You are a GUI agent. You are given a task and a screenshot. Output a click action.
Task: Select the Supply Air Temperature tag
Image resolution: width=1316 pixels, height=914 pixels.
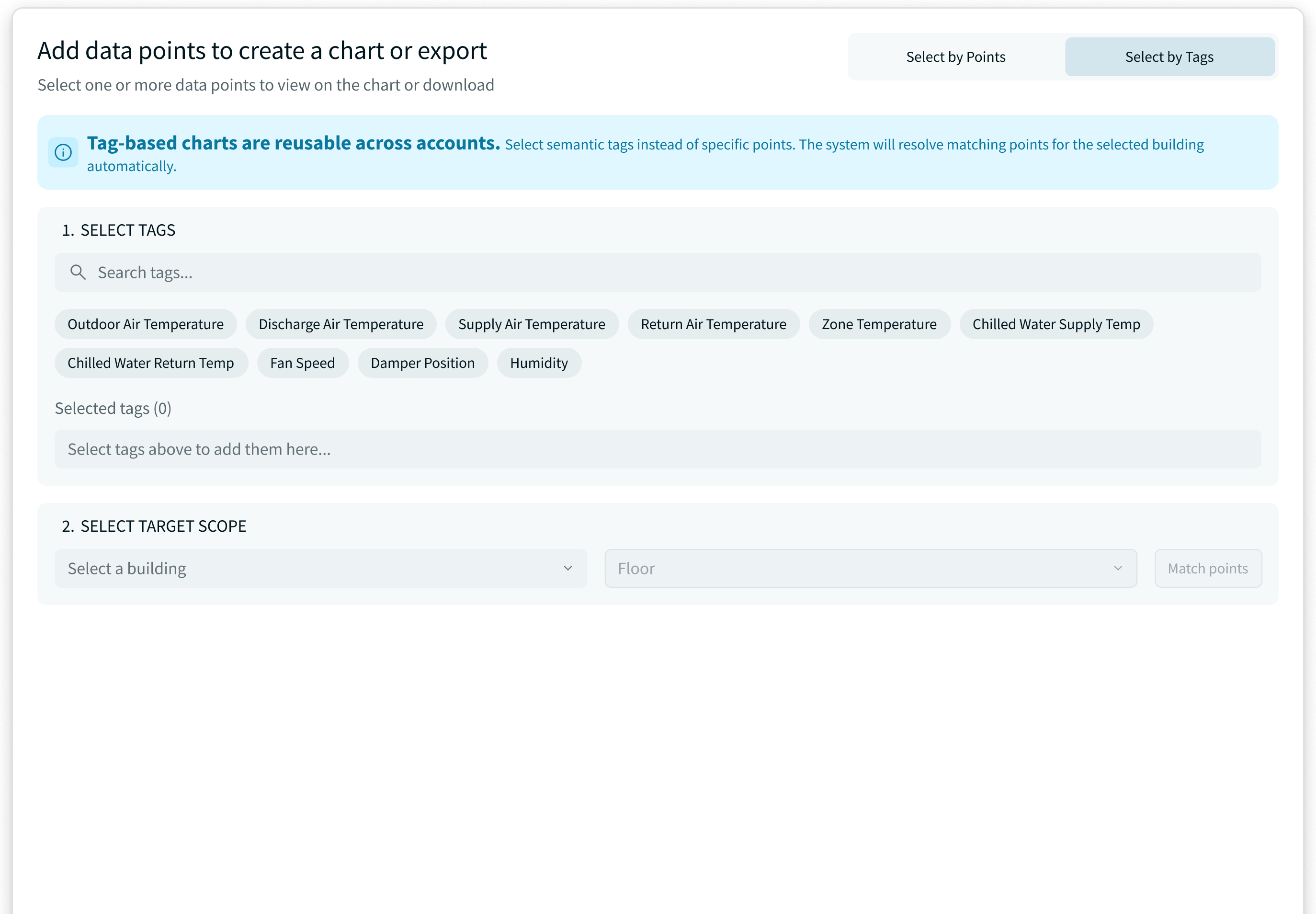(x=531, y=324)
